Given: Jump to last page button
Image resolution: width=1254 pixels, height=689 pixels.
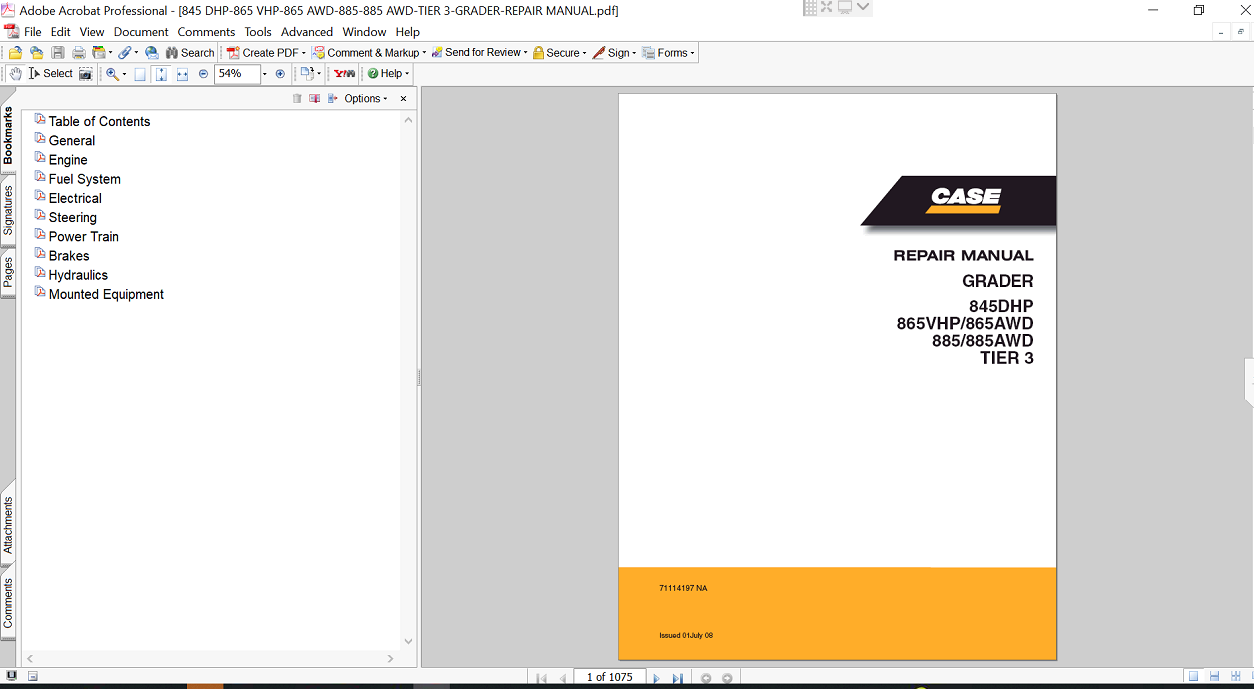Looking at the screenshot, I should pyautogui.click(x=677, y=678).
